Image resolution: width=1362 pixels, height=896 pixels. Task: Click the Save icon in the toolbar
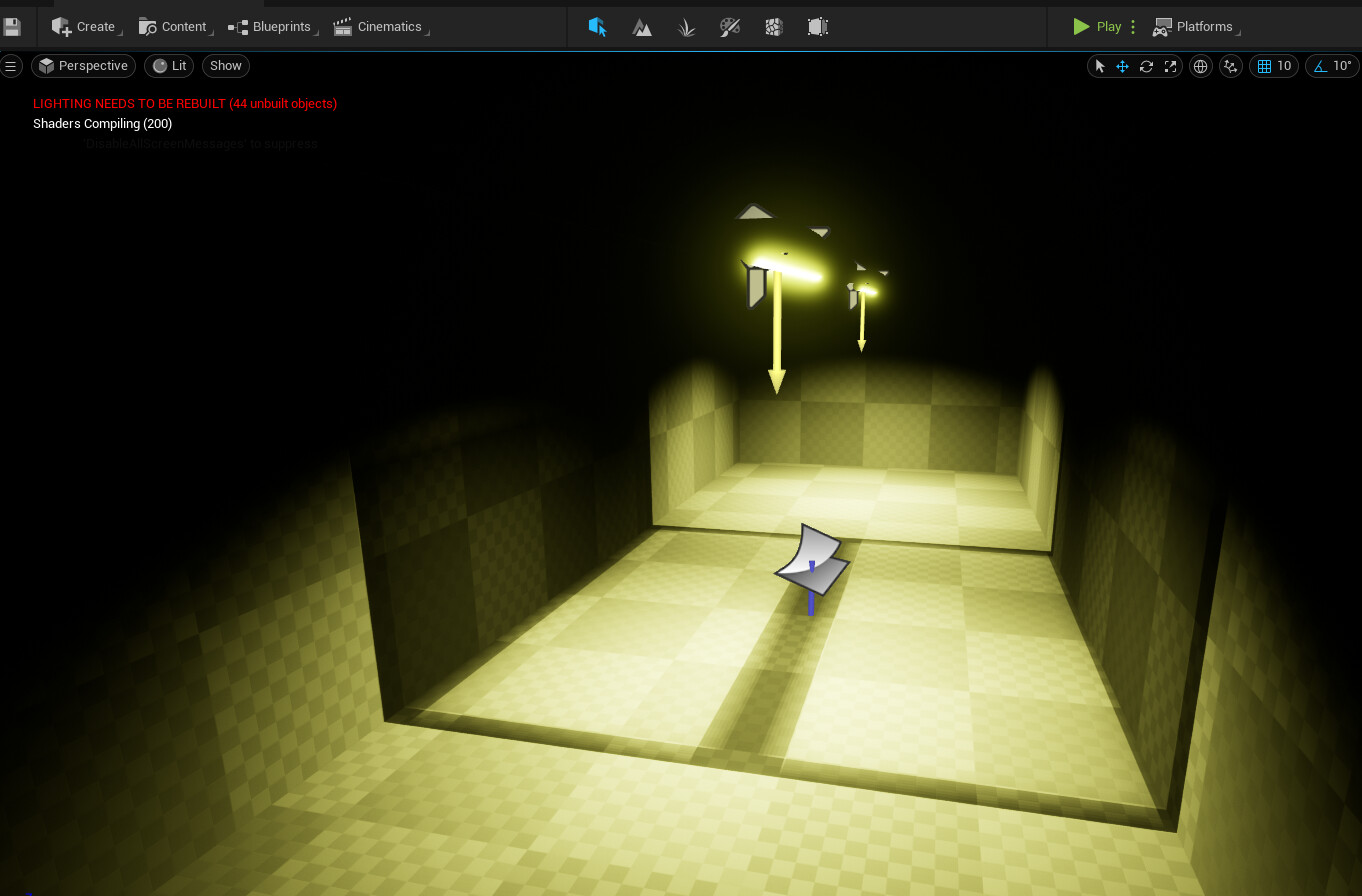click(x=12, y=27)
